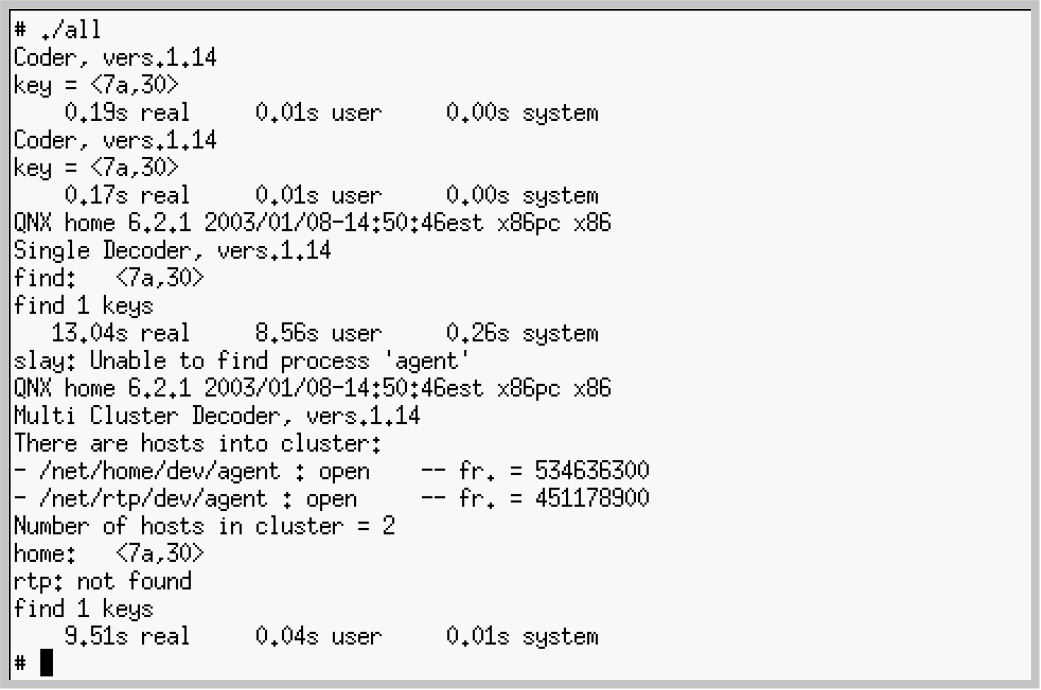Click the '8.56s user' timing value
The image size is (1041, 690).
click(x=319, y=333)
